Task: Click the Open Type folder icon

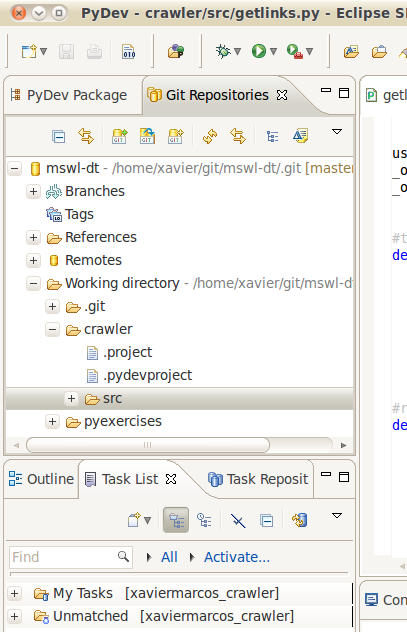Action: pos(351,52)
